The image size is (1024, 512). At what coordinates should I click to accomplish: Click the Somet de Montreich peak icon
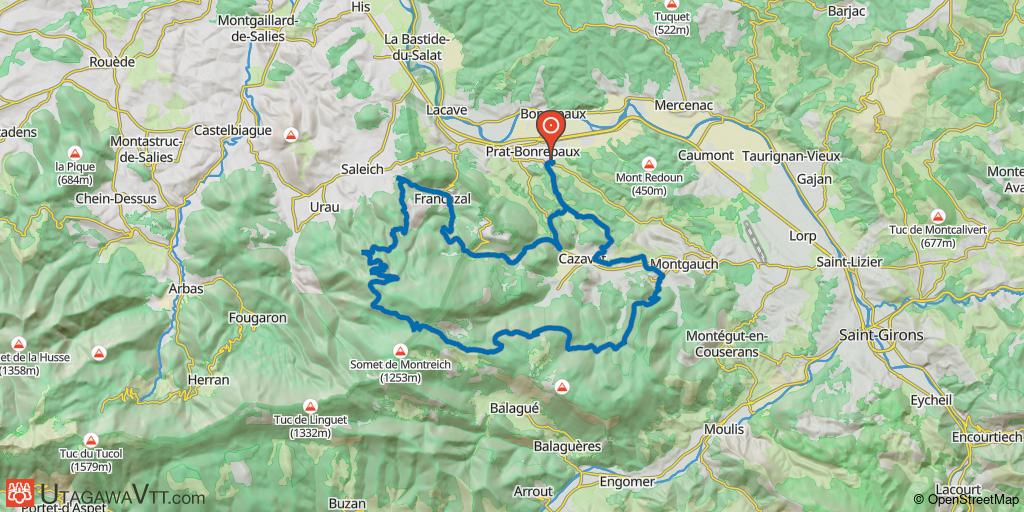click(x=401, y=351)
